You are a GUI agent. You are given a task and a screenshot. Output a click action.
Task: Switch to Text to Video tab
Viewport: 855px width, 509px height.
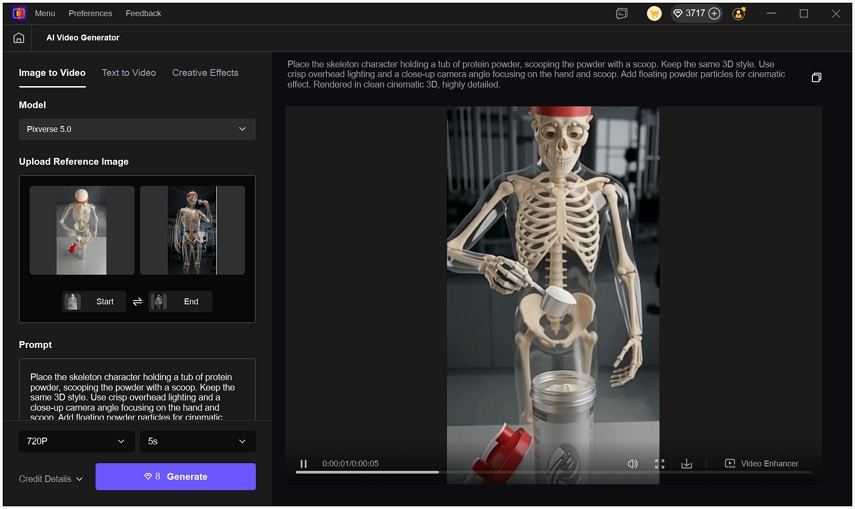tap(129, 73)
